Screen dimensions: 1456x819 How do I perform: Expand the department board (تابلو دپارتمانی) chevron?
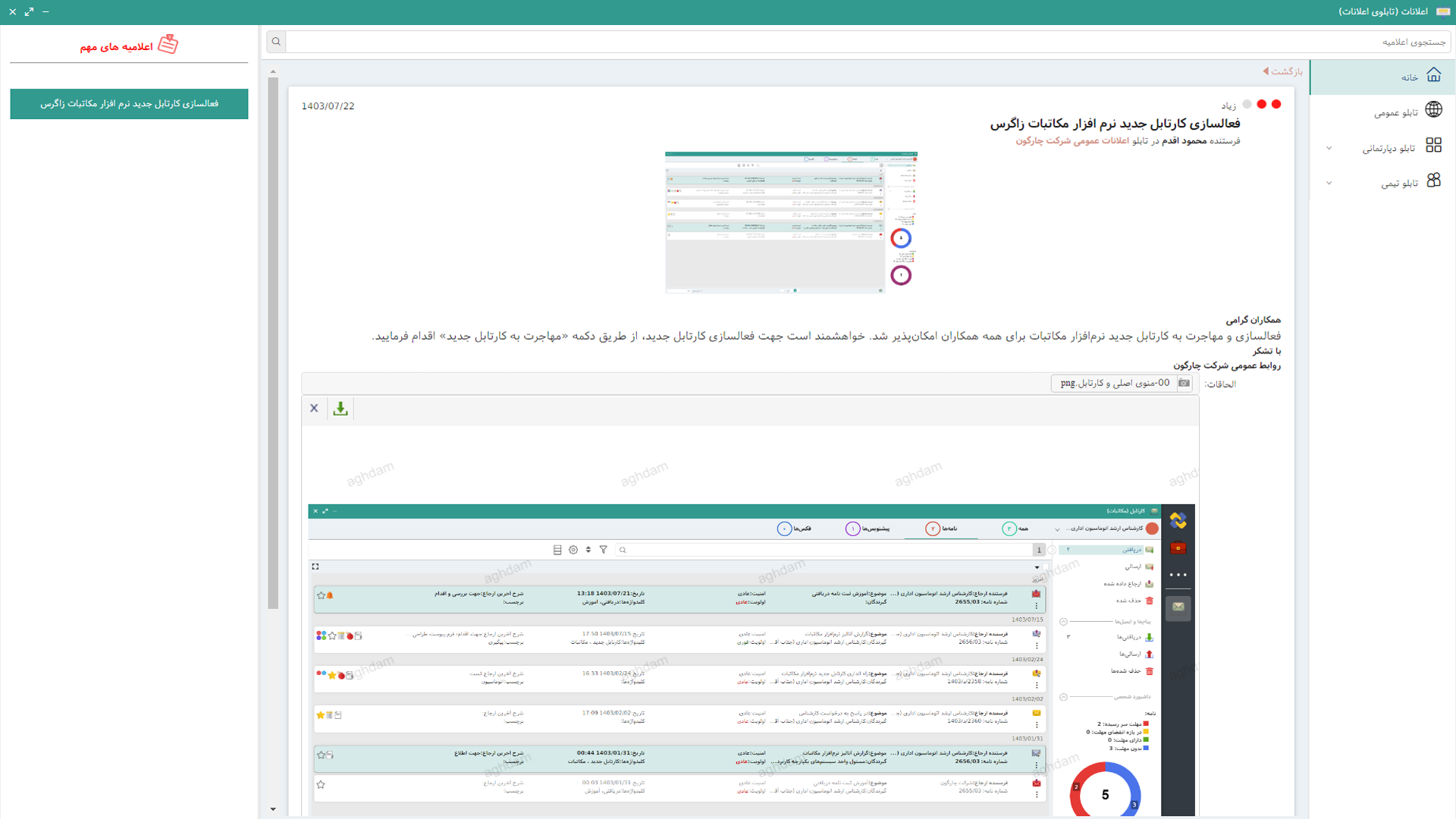click(x=1329, y=148)
